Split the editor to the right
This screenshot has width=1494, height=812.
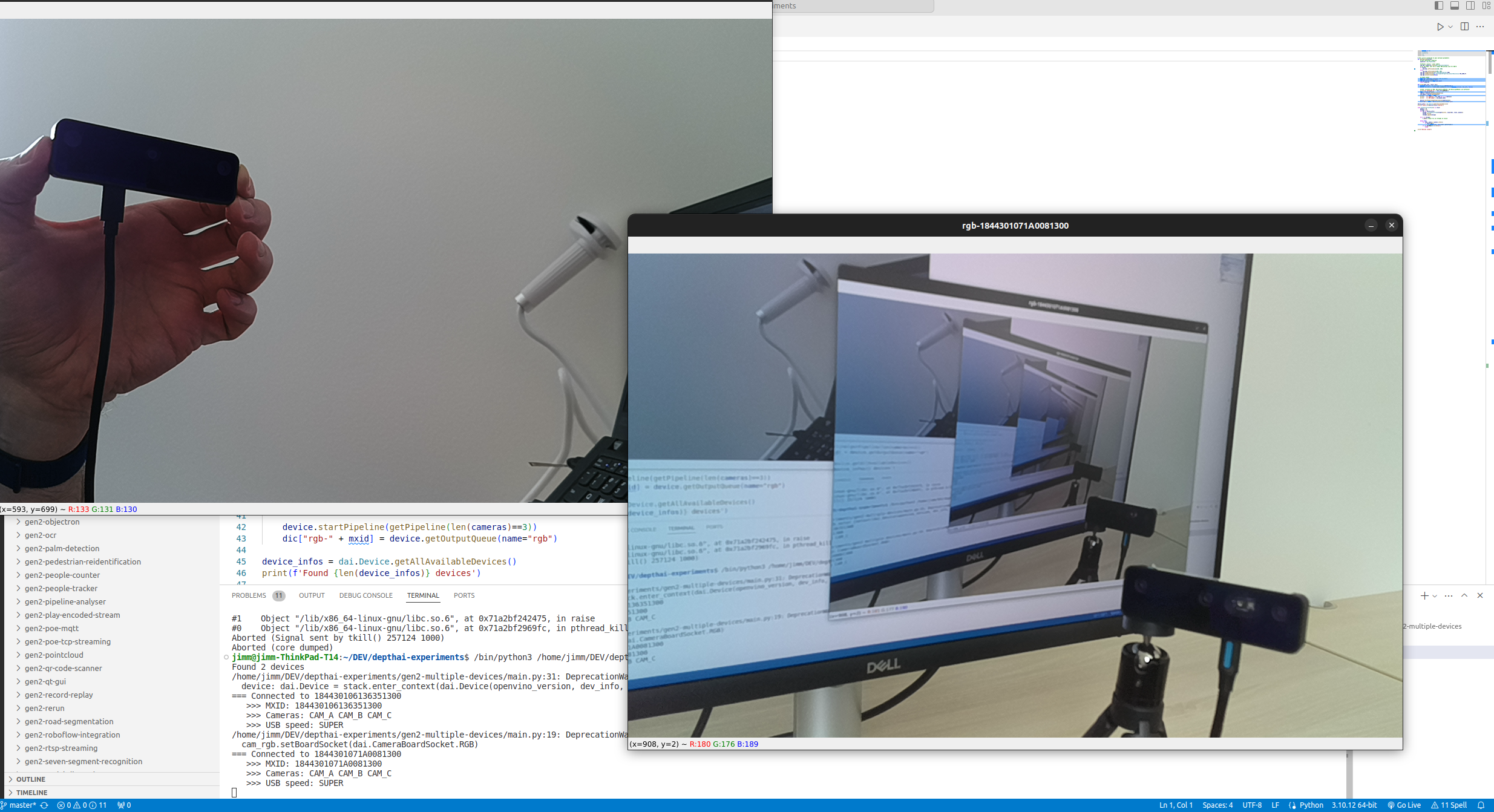[1464, 27]
